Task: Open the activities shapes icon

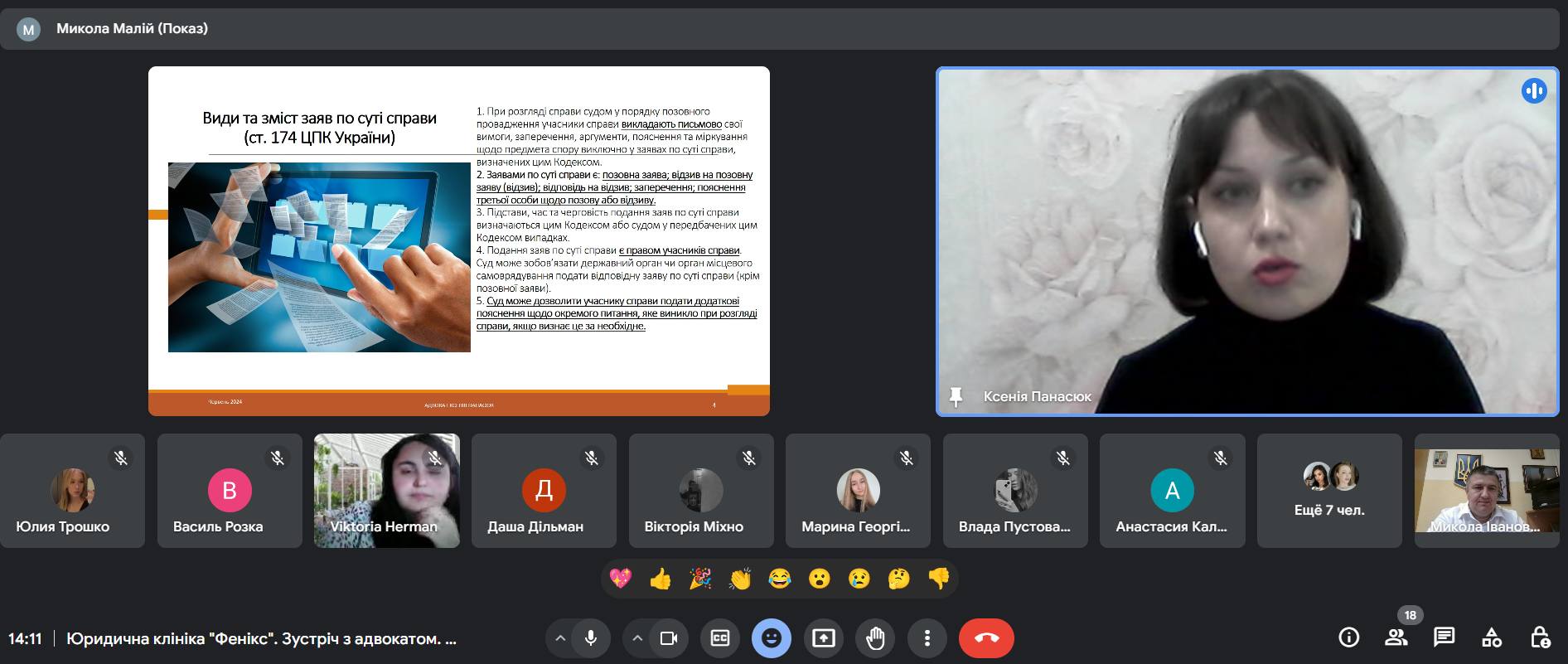Action: (1492, 637)
